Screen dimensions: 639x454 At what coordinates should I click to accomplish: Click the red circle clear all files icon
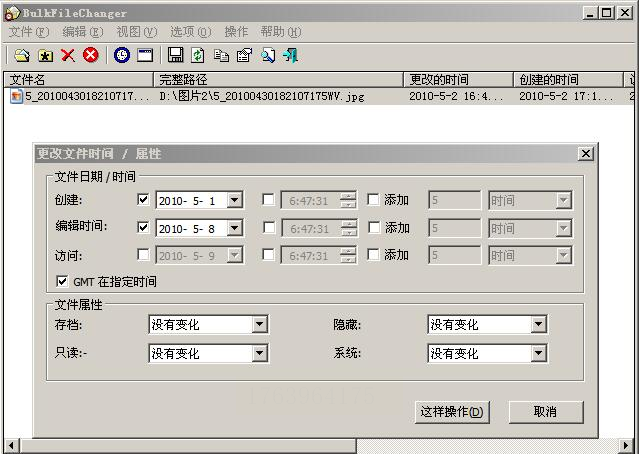90,55
